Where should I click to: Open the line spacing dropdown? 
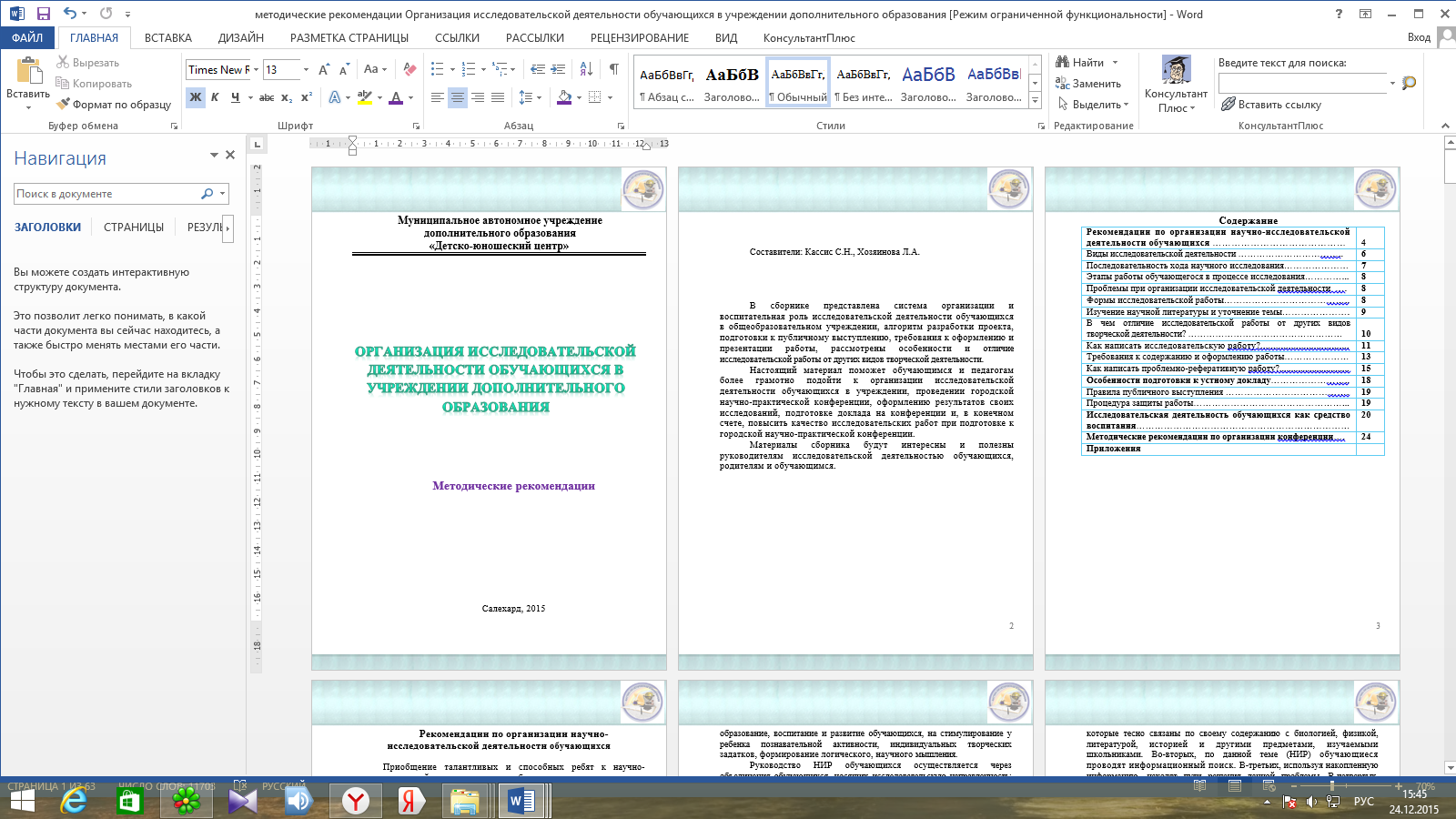pos(530,97)
